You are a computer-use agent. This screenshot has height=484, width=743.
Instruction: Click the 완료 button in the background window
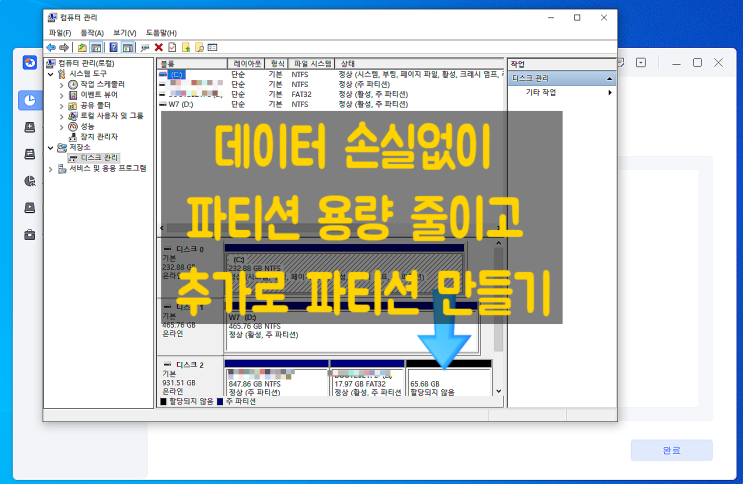coord(671,450)
